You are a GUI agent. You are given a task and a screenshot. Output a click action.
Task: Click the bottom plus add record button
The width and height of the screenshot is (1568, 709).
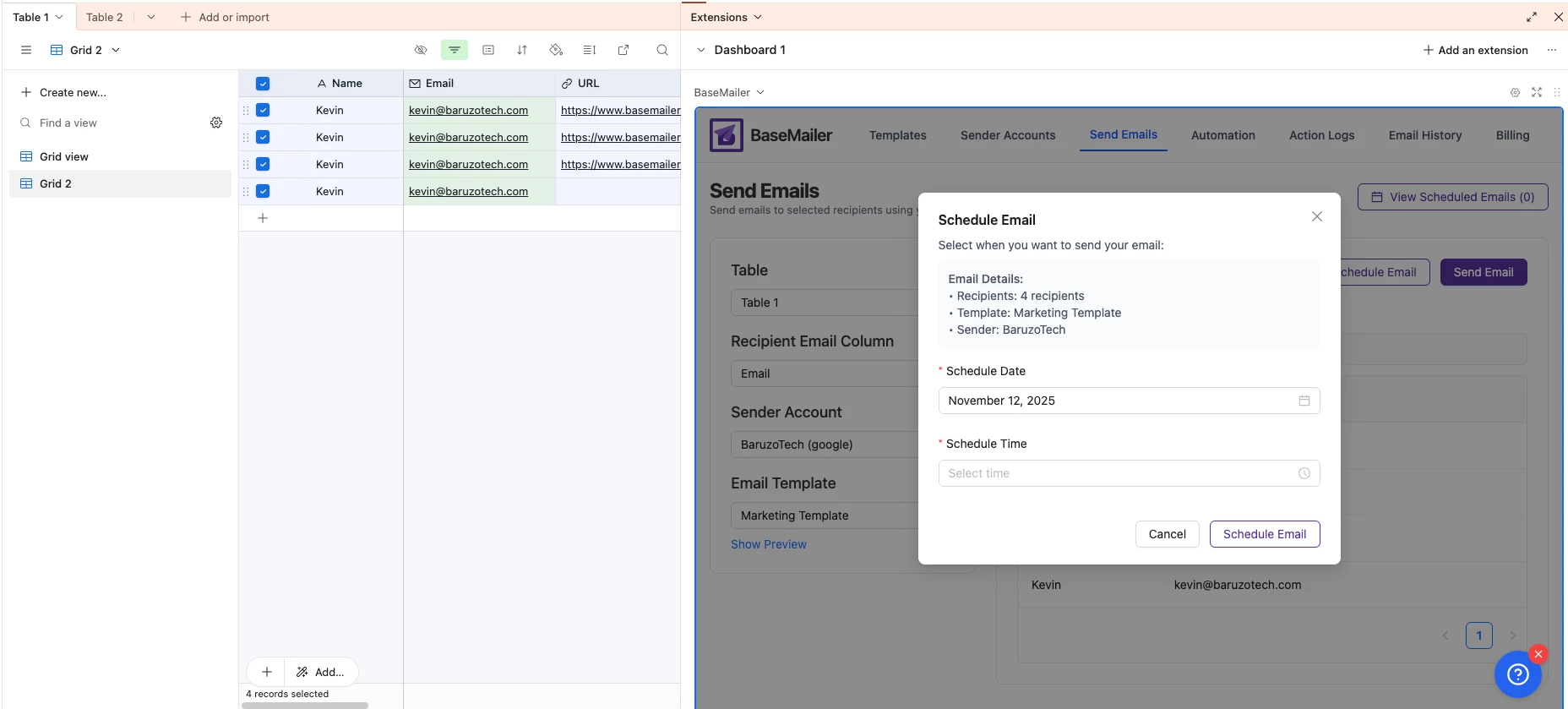coord(266,672)
